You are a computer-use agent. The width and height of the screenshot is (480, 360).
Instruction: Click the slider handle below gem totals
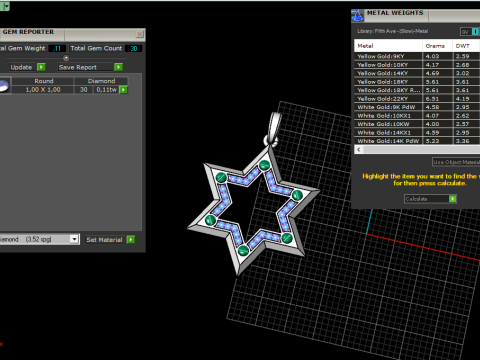pos(66,58)
